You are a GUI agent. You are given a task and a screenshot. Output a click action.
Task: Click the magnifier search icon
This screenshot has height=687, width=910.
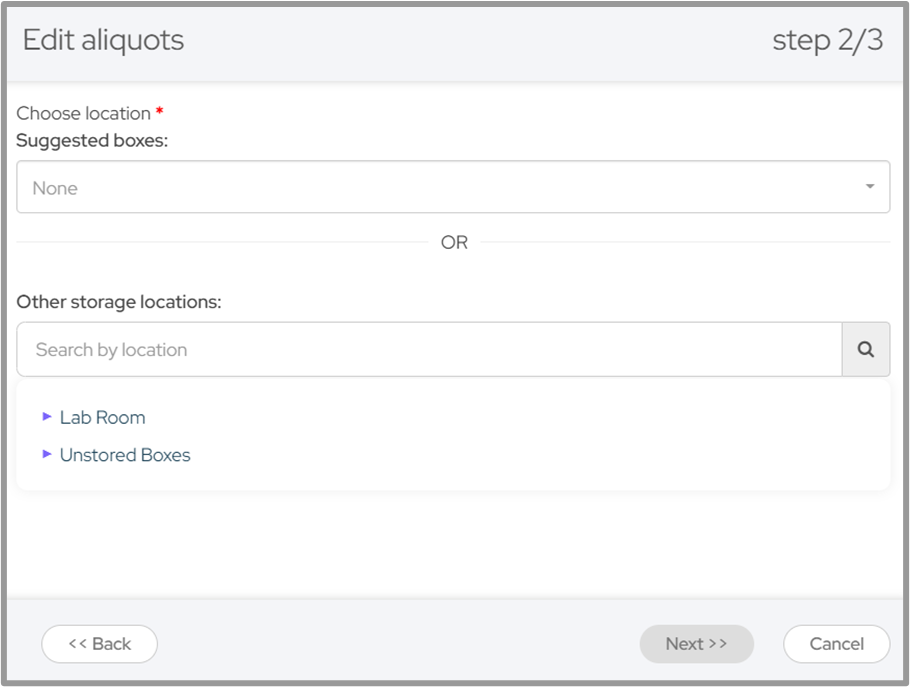866,350
